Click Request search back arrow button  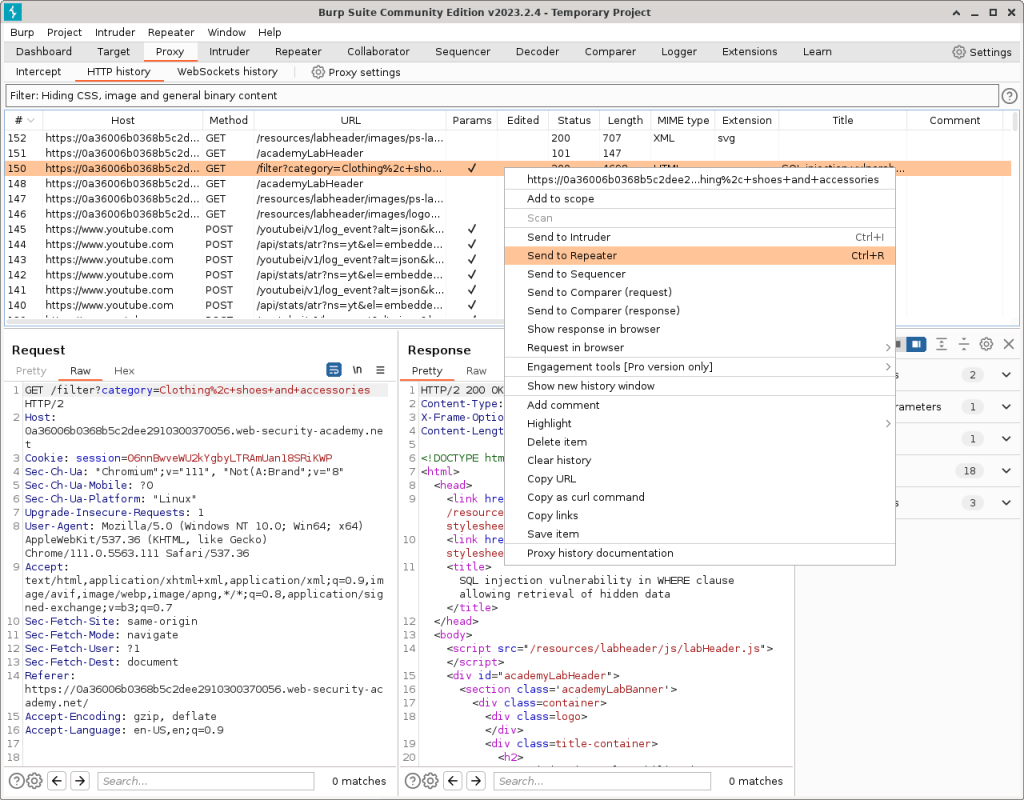(x=57, y=781)
